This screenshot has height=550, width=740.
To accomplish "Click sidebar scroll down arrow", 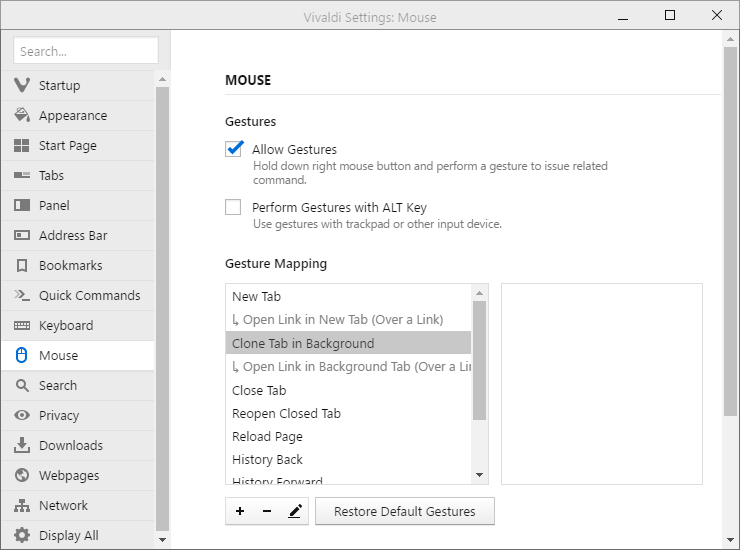I will [162, 540].
